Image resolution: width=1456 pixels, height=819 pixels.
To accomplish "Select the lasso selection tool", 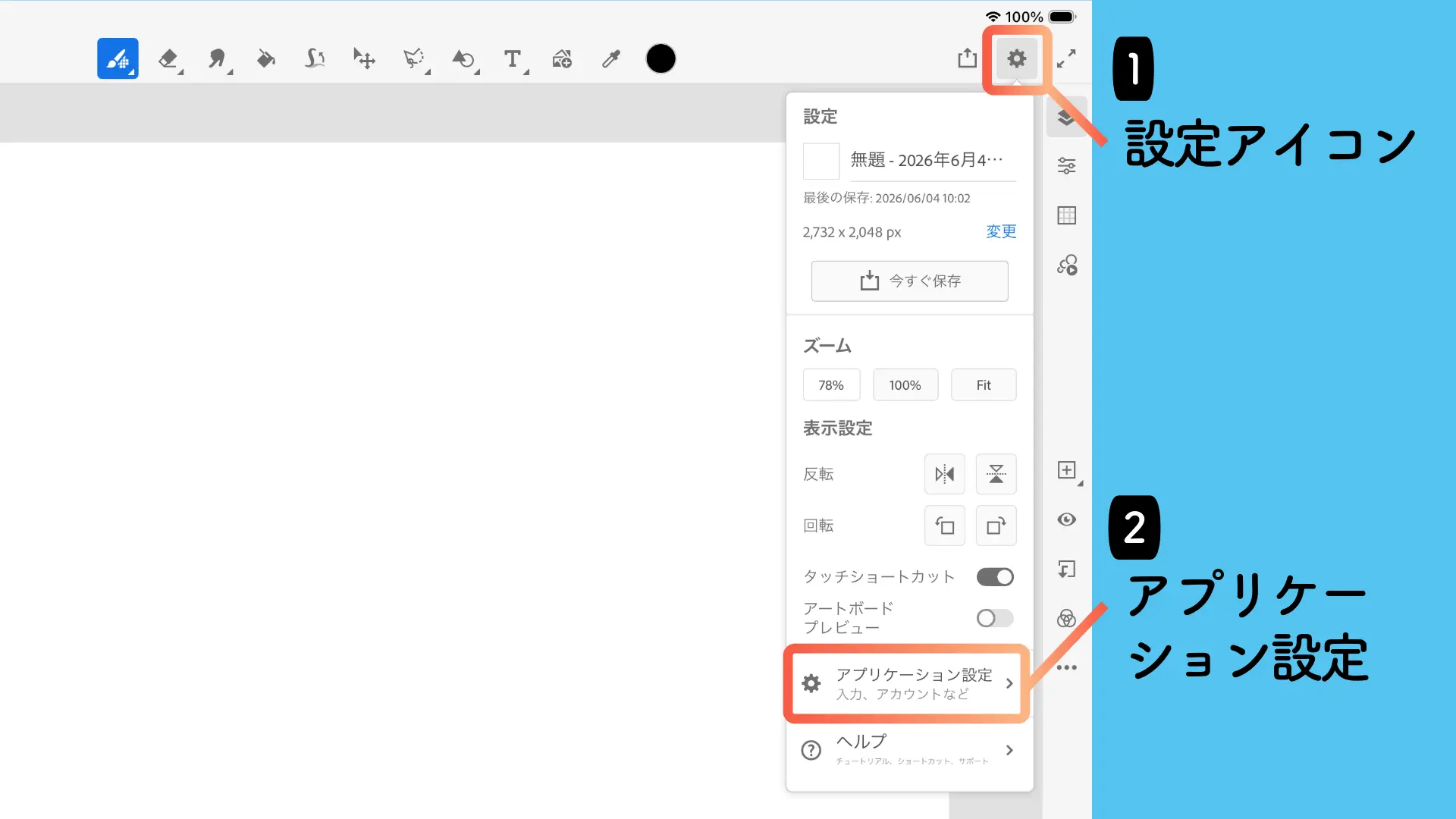I will pos(414,58).
